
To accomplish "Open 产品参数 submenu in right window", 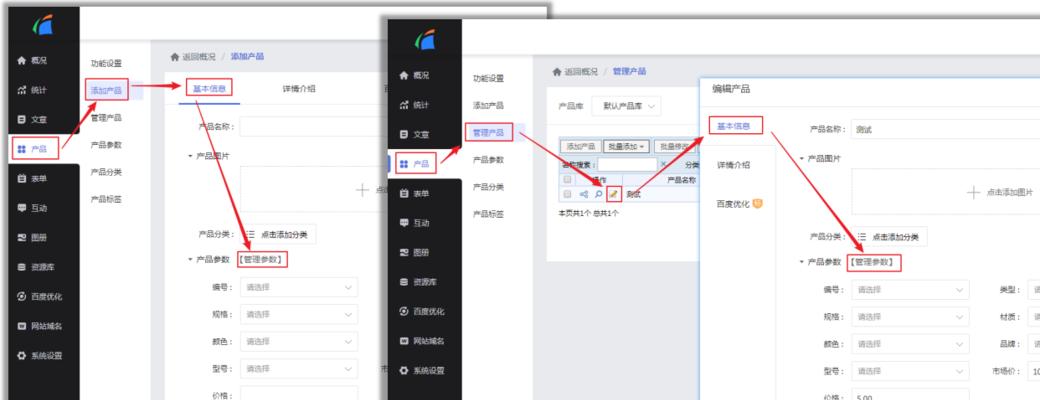I will (488, 160).
